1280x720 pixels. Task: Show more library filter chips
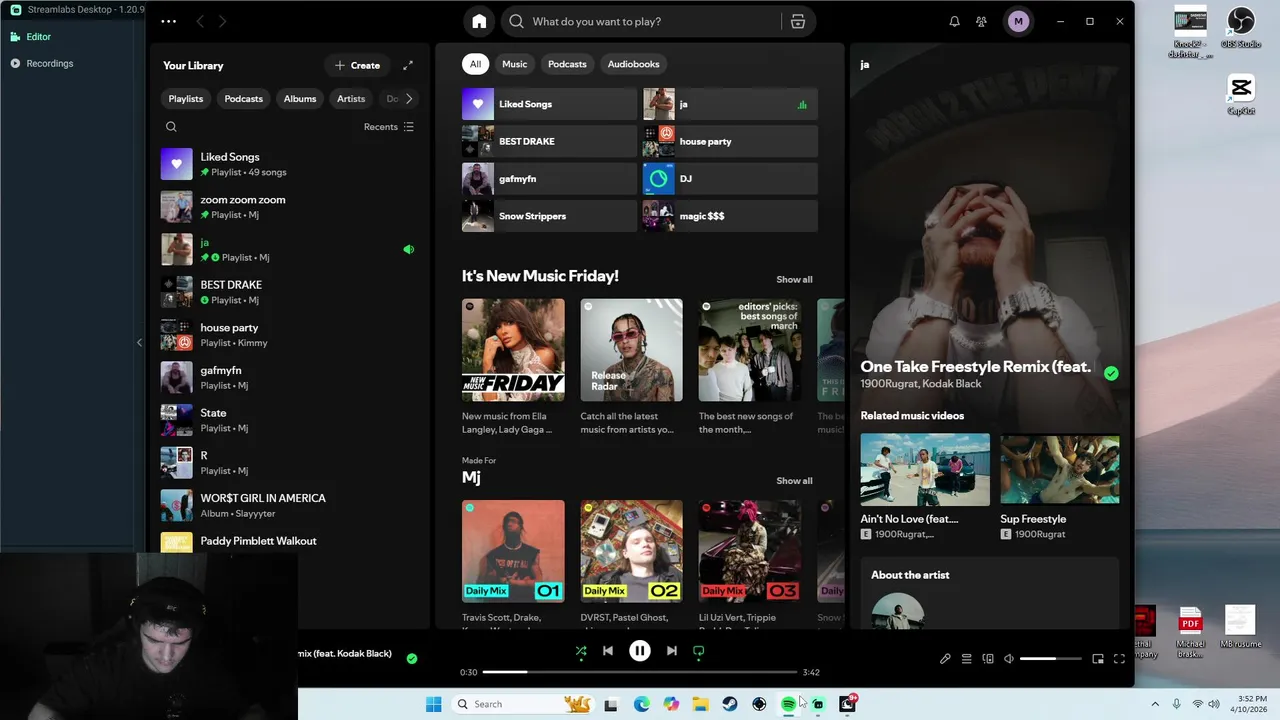click(x=408, y=99)
